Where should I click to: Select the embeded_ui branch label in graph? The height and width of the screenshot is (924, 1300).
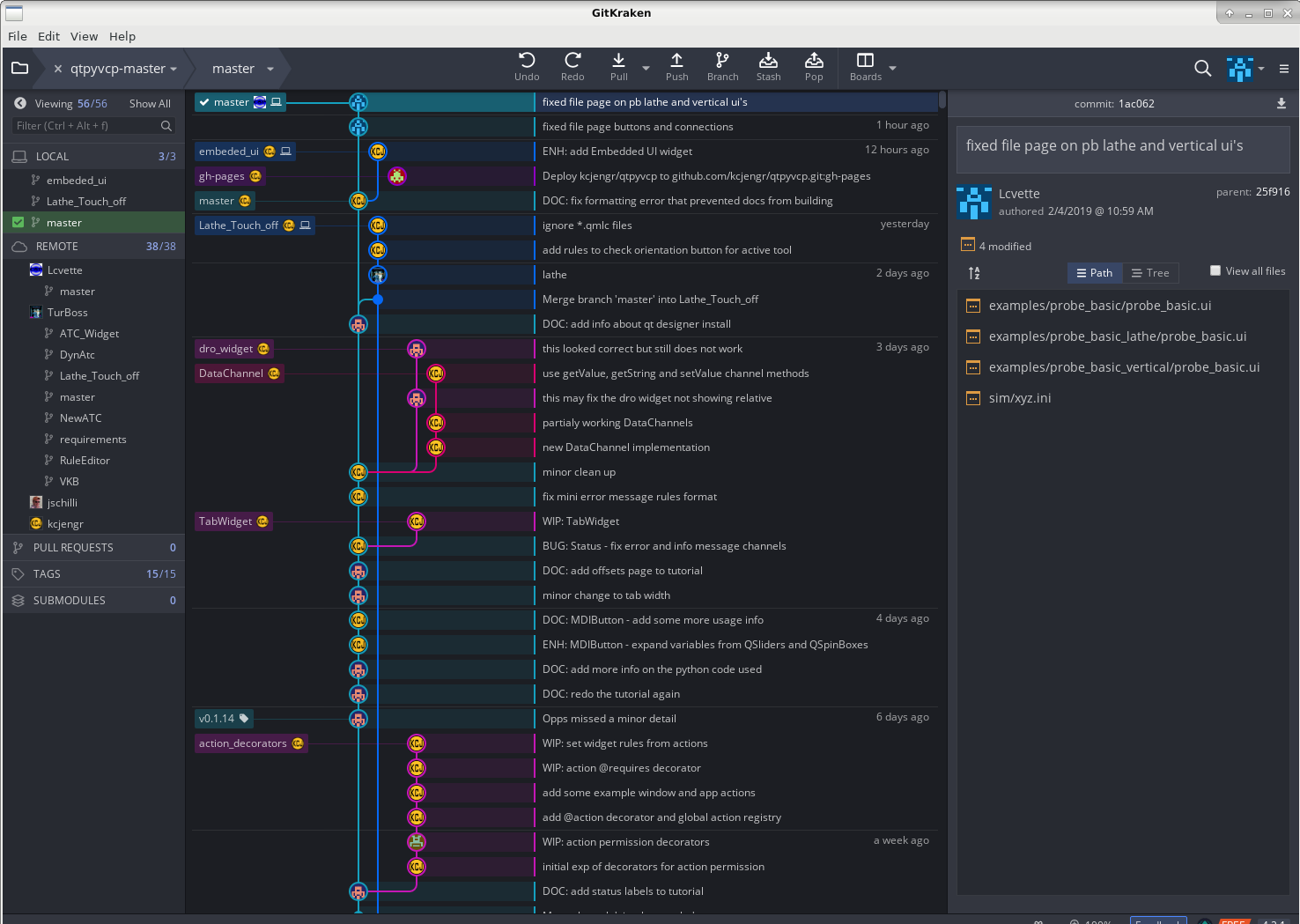click(245, 152)
